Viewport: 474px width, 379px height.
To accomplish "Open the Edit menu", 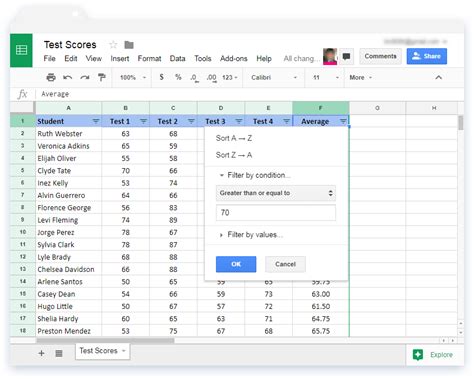I will coord(71,59).
